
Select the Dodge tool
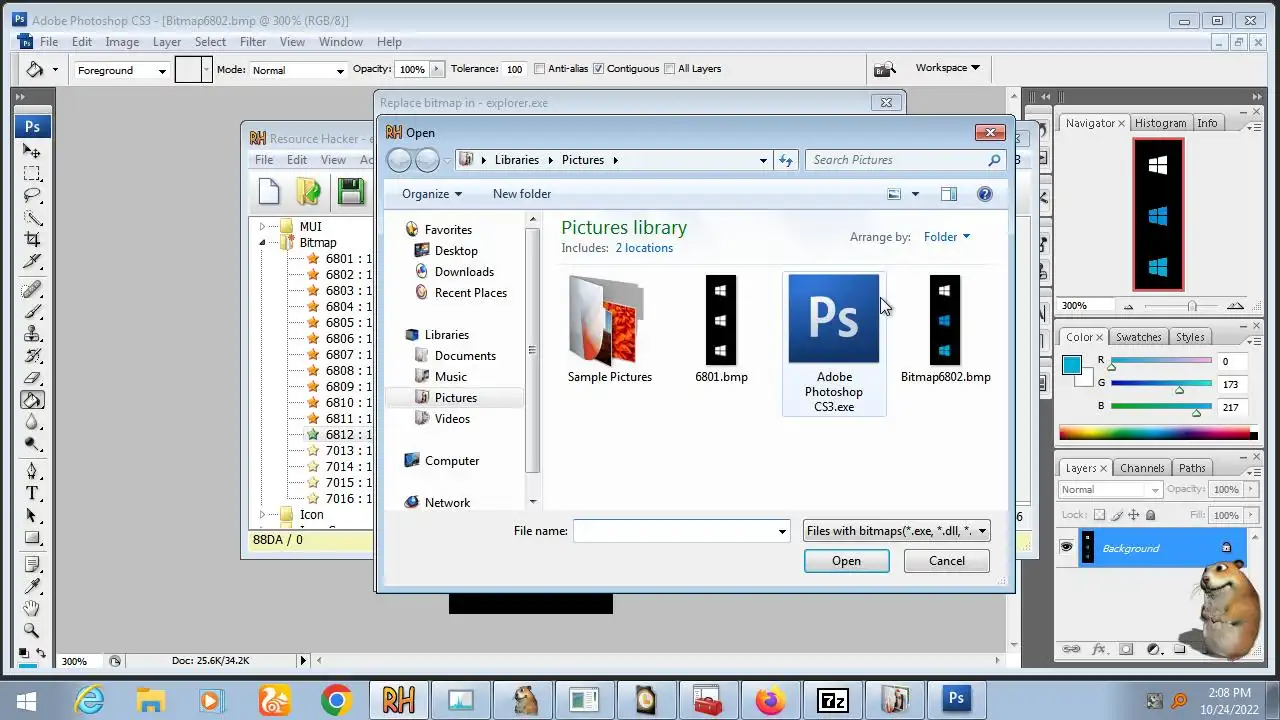[32, 444]
